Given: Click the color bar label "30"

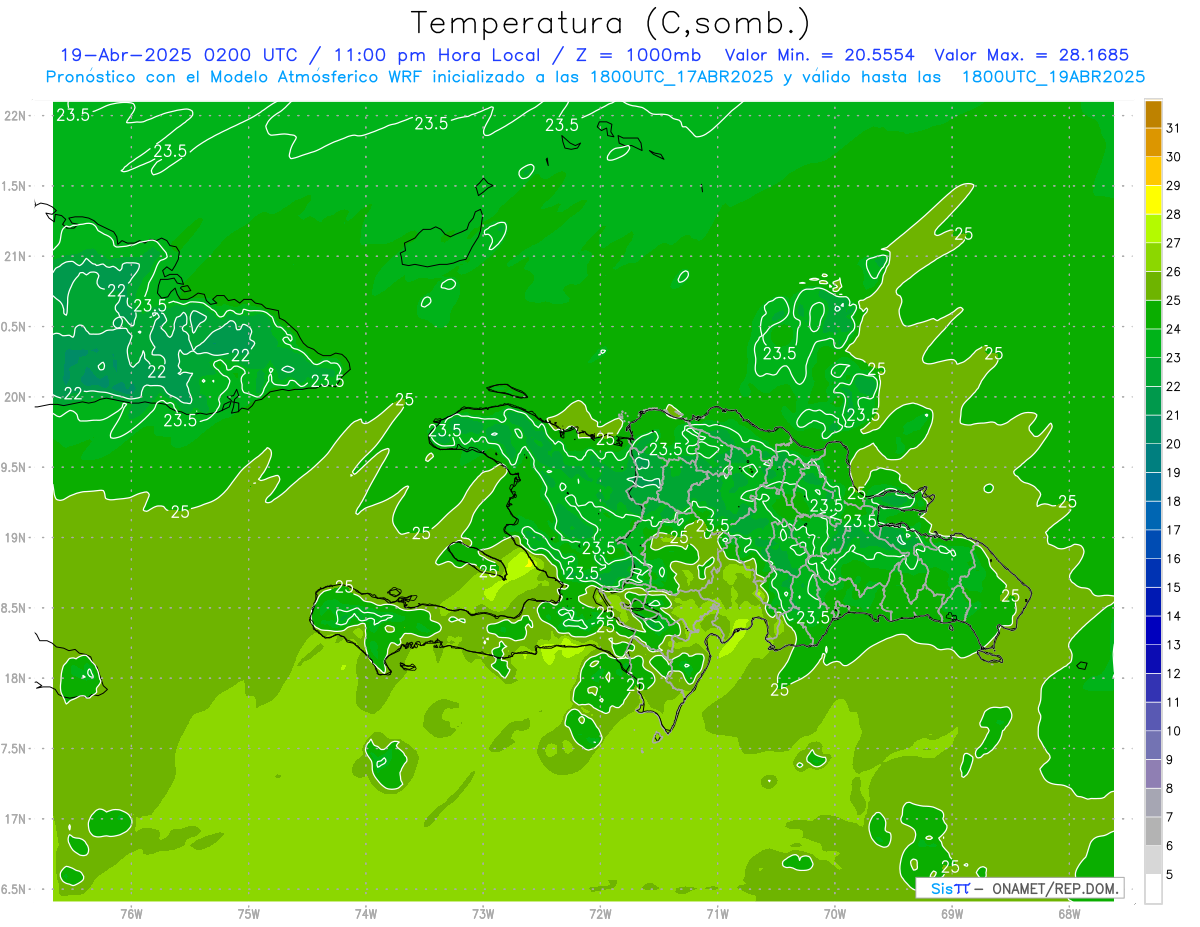Looking at the screenshot, I should click(1174, 157).
